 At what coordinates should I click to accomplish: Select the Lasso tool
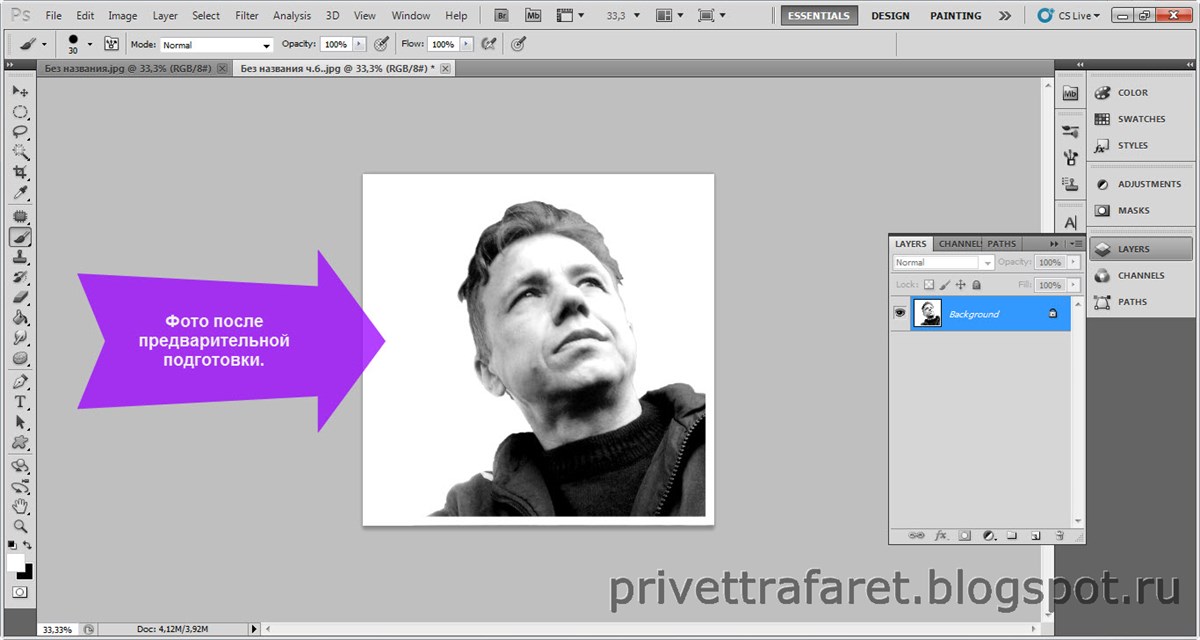pyautogui.click(x=20, y=132)
